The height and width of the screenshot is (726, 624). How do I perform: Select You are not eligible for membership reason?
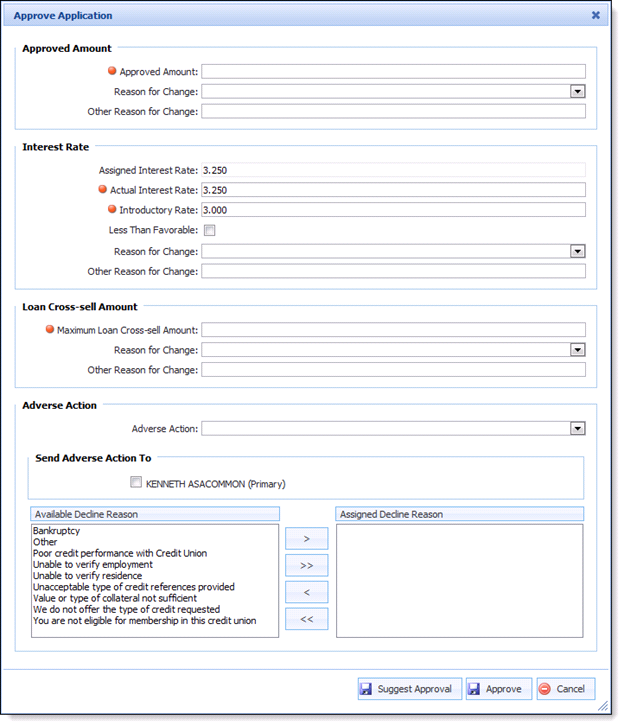coord(144,620)
